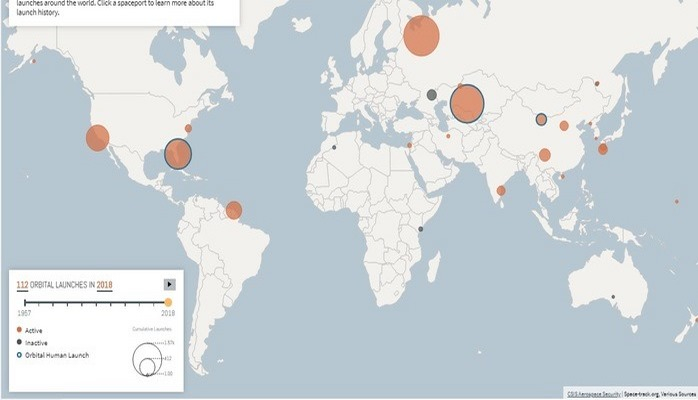Image resolution: width=698 pixels, height=400 pixels.
Task: Click the 1957 start of the timeline
Action: tap(18, 301)
